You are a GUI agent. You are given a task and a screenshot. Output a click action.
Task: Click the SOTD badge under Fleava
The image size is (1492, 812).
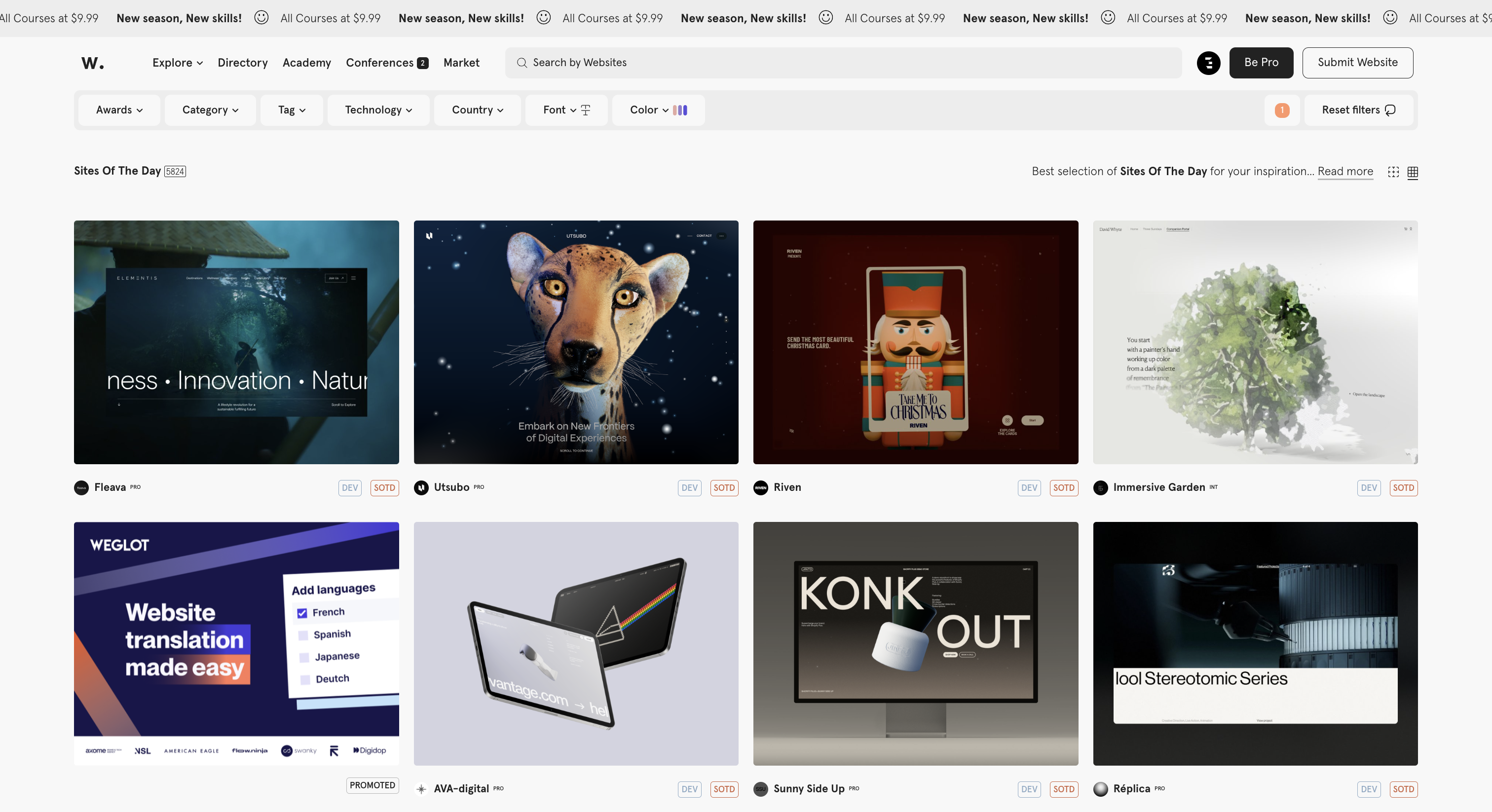pyautogui.click(x=384, y=488)
